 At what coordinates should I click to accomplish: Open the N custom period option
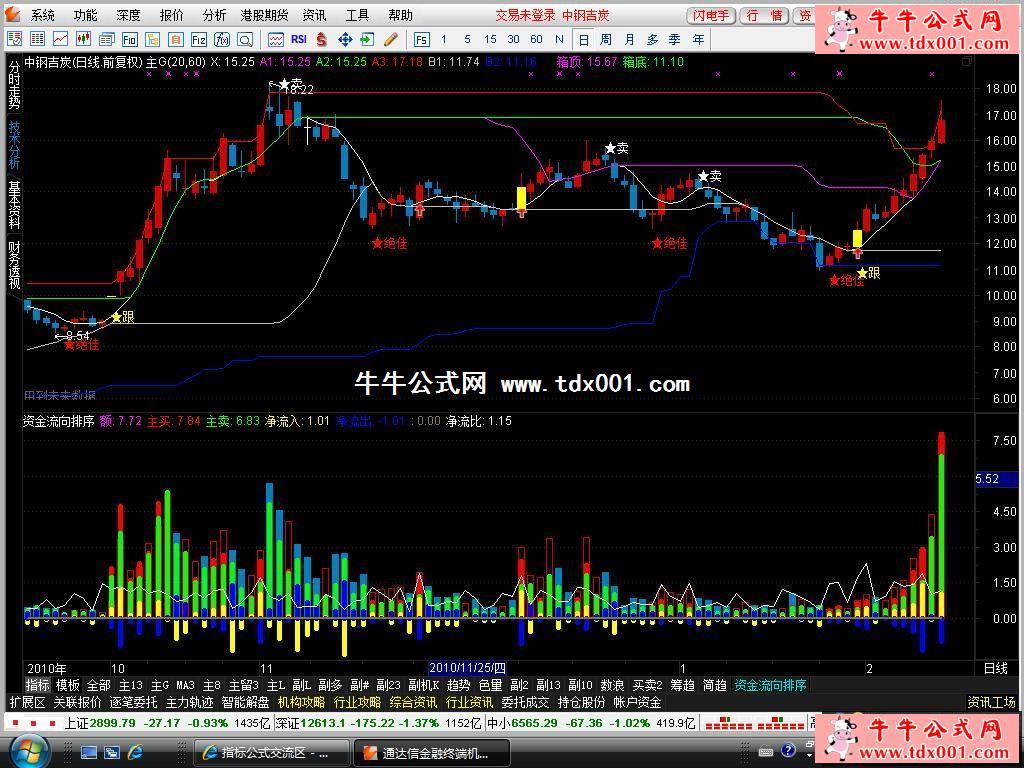coord(559,40)
